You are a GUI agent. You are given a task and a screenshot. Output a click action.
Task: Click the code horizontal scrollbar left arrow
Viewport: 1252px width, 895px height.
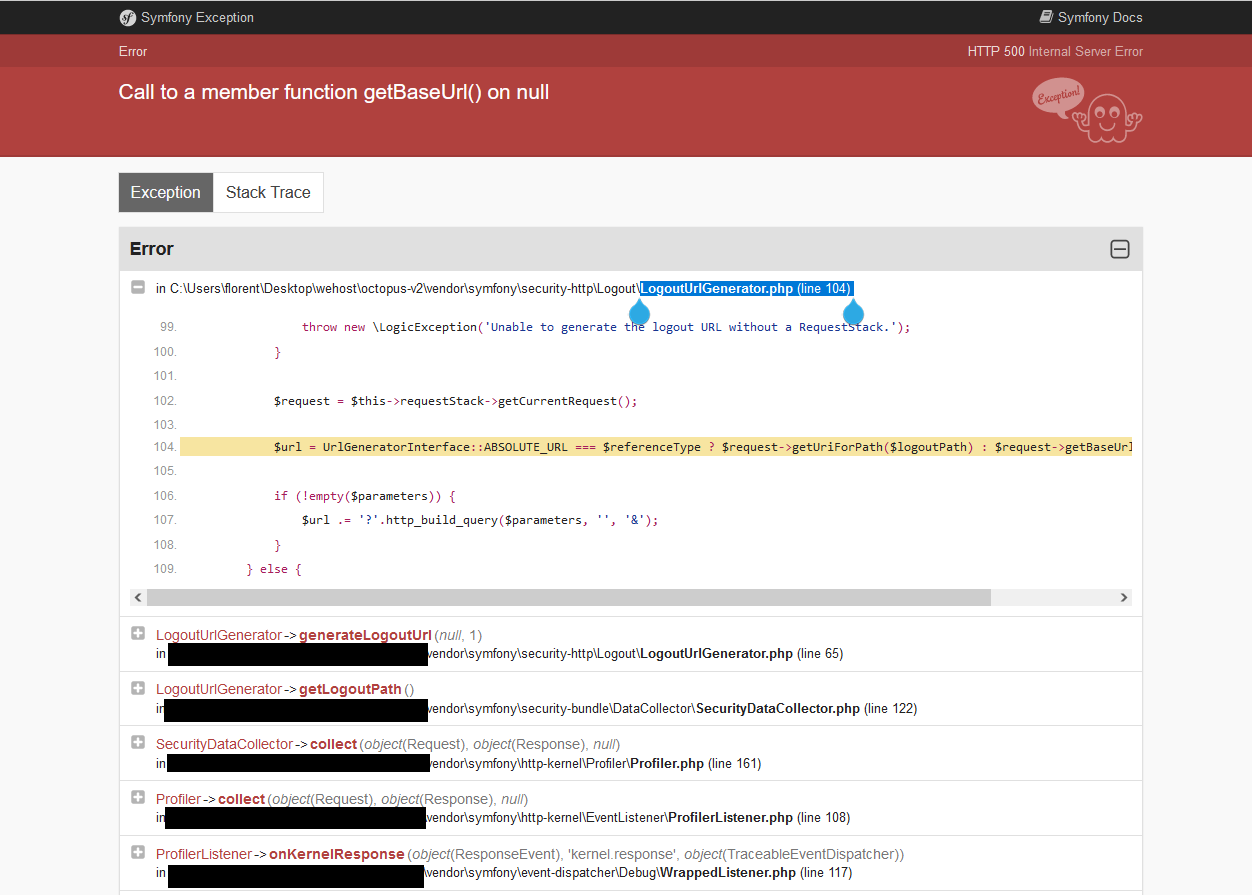138,597
